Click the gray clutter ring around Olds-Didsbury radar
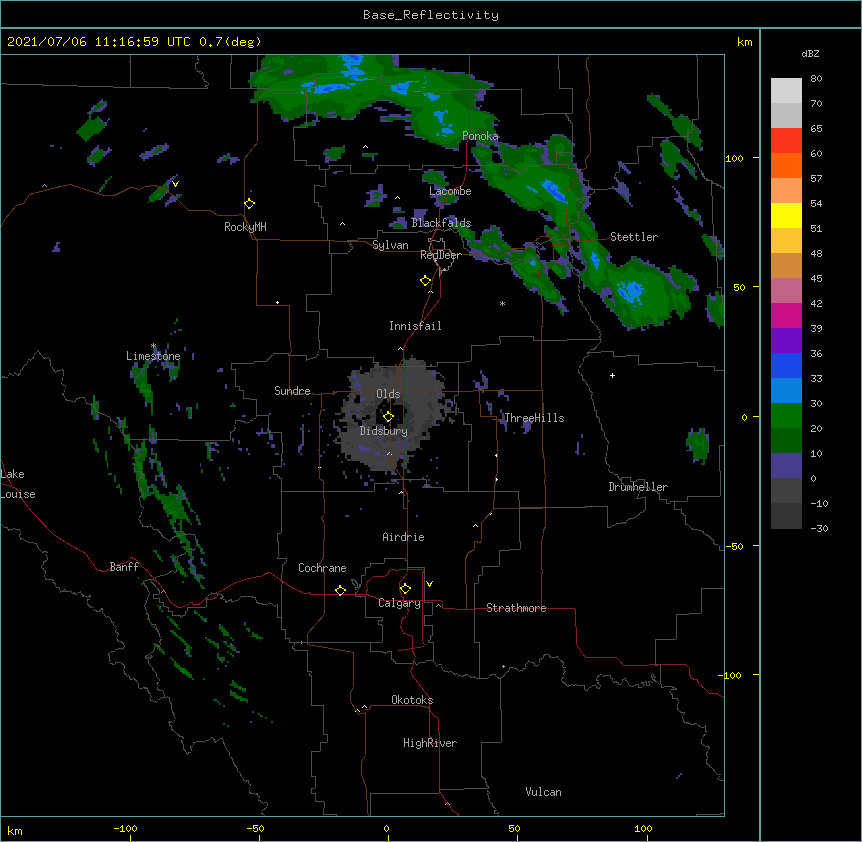This screenshot has height=842, width=862. click(394, 415)
